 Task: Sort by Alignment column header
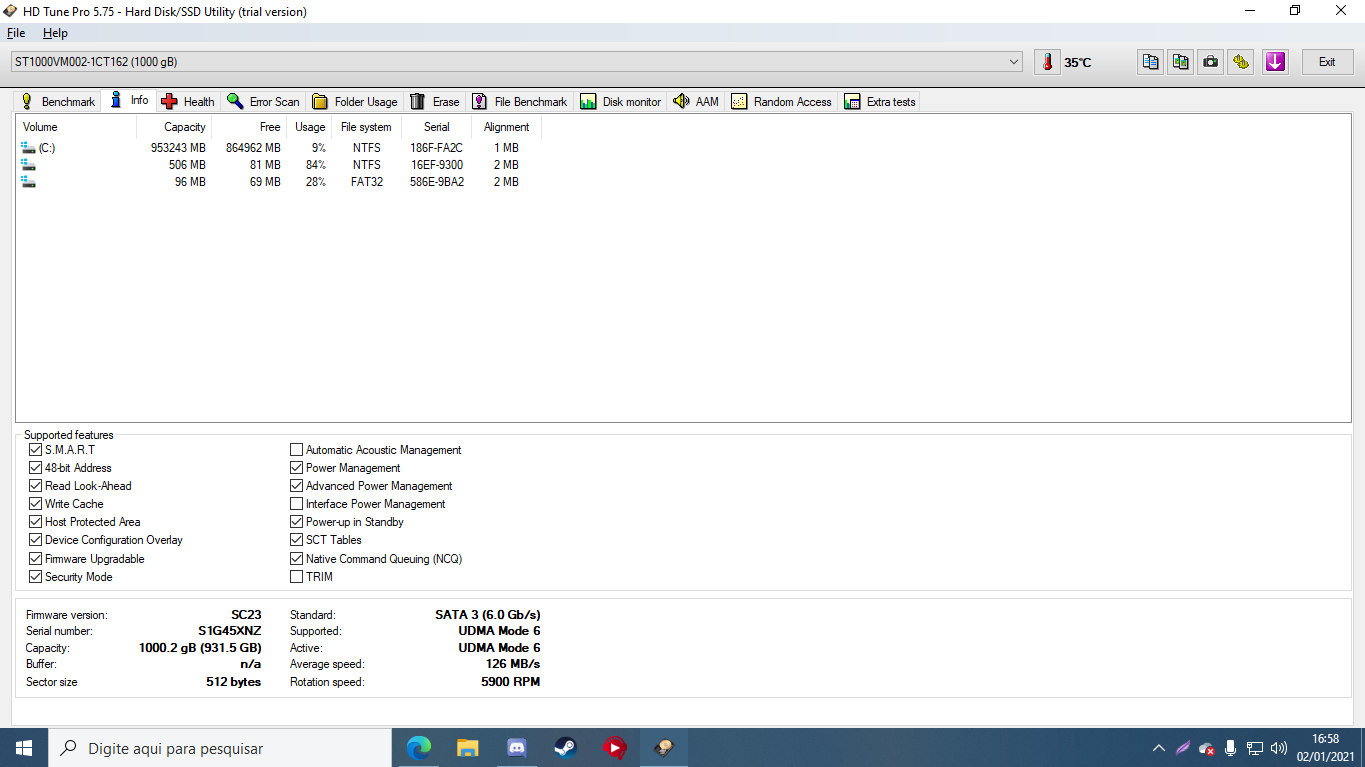(x=507, y=127)
